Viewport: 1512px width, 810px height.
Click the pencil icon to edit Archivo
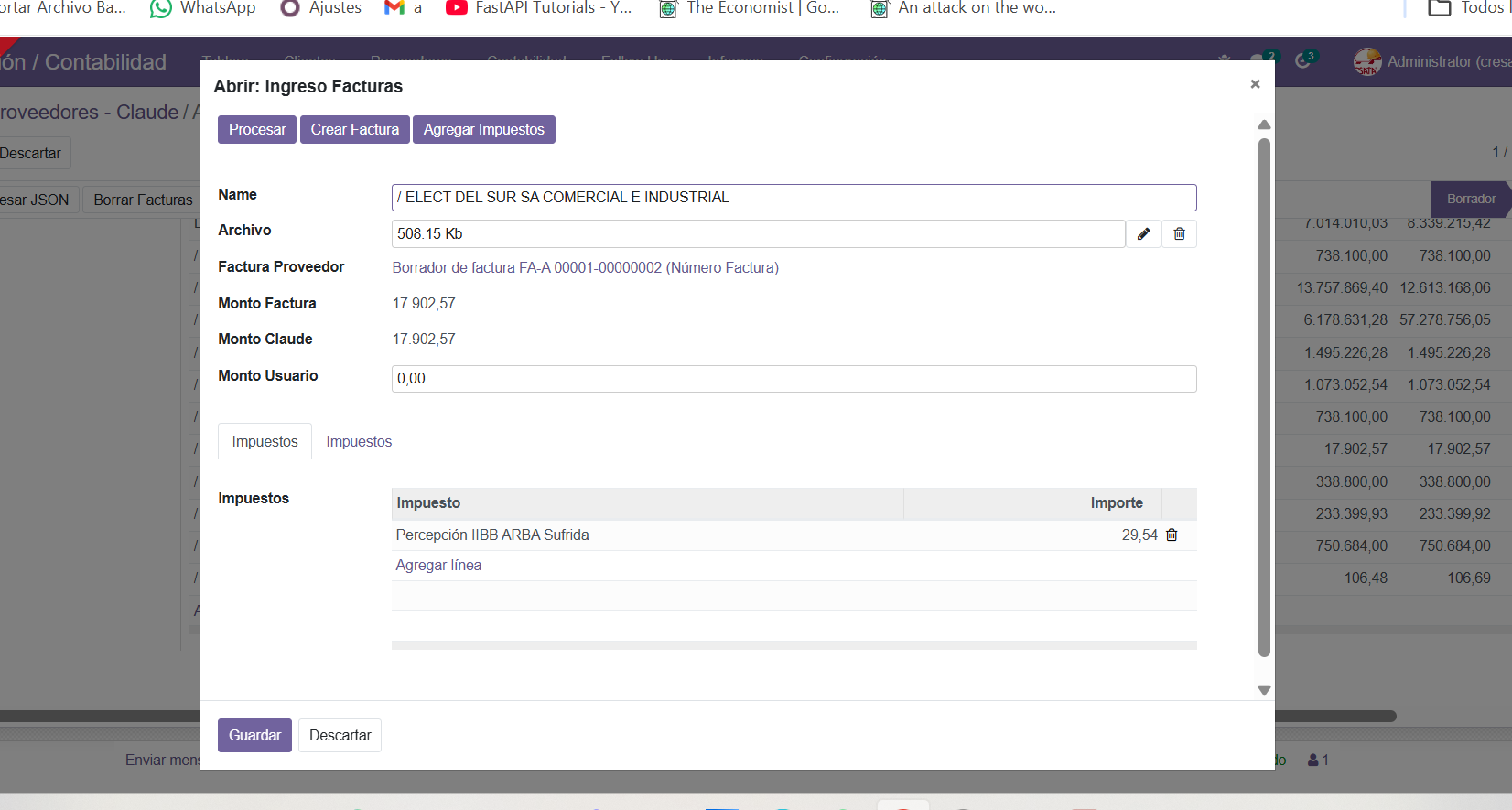[x=1143, y=234]
